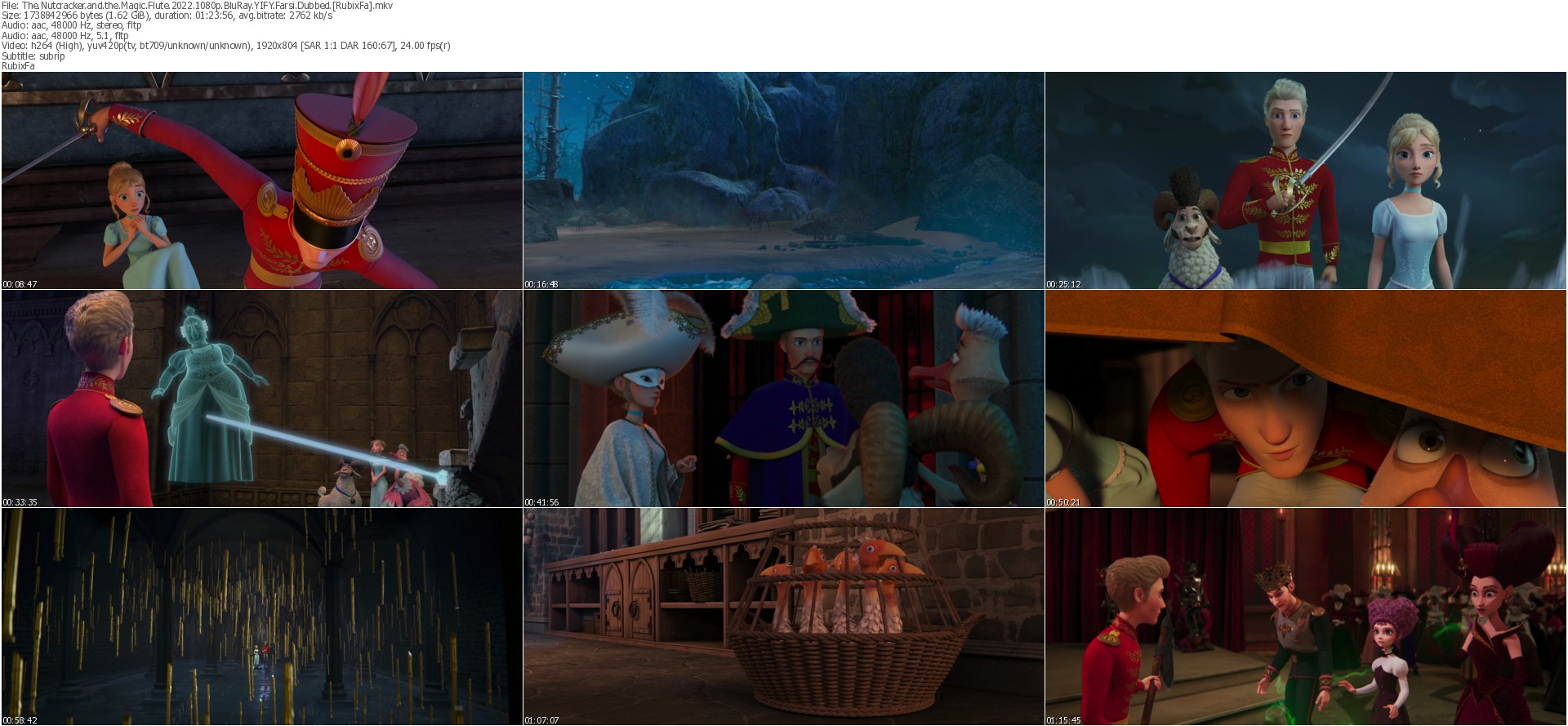
Task: Click the 00:58:42 timestamp label
Action: 20,720
